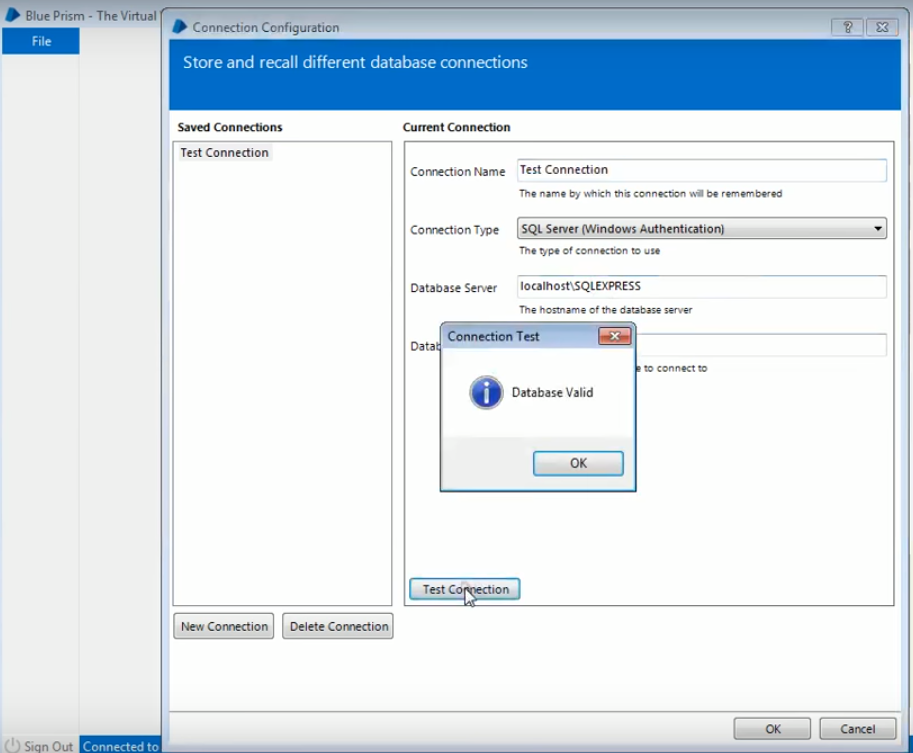Click the 'Database Valid' message text

click(x=552, y=393)
